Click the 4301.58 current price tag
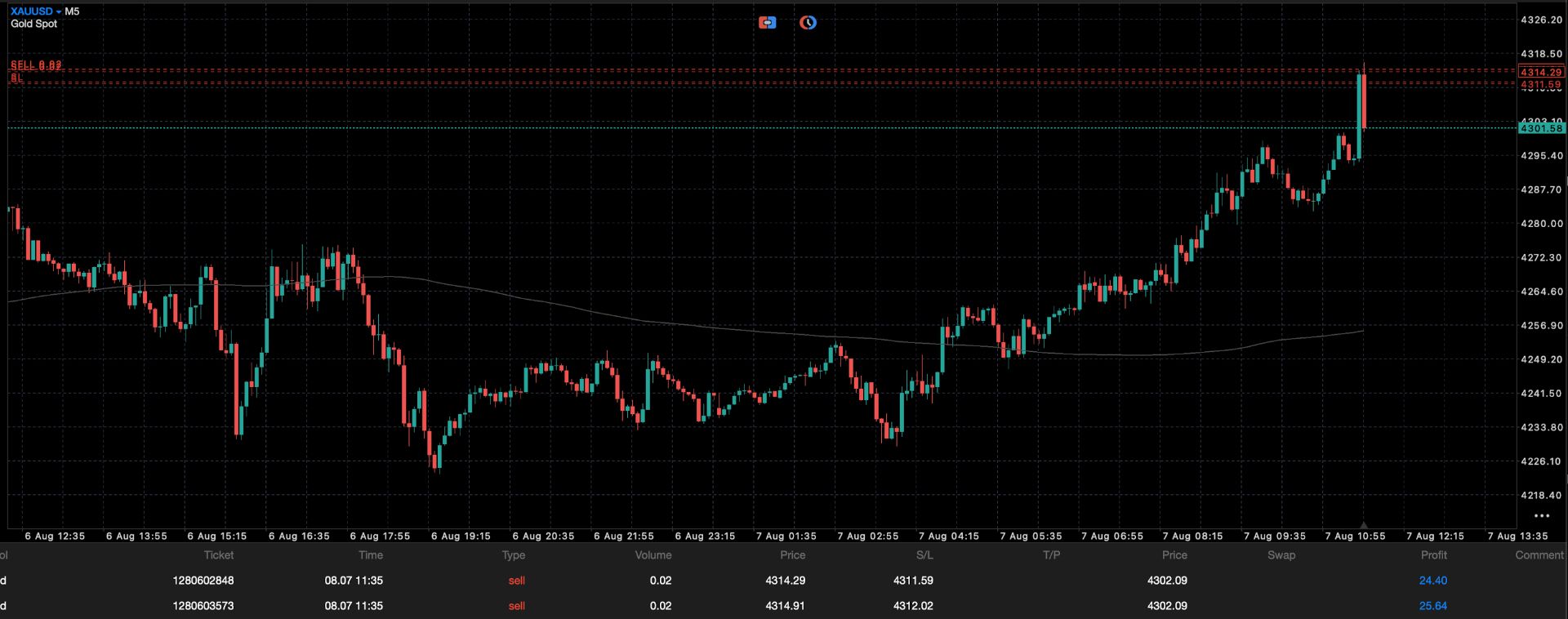1568x619 pixels. [1541, 128]
